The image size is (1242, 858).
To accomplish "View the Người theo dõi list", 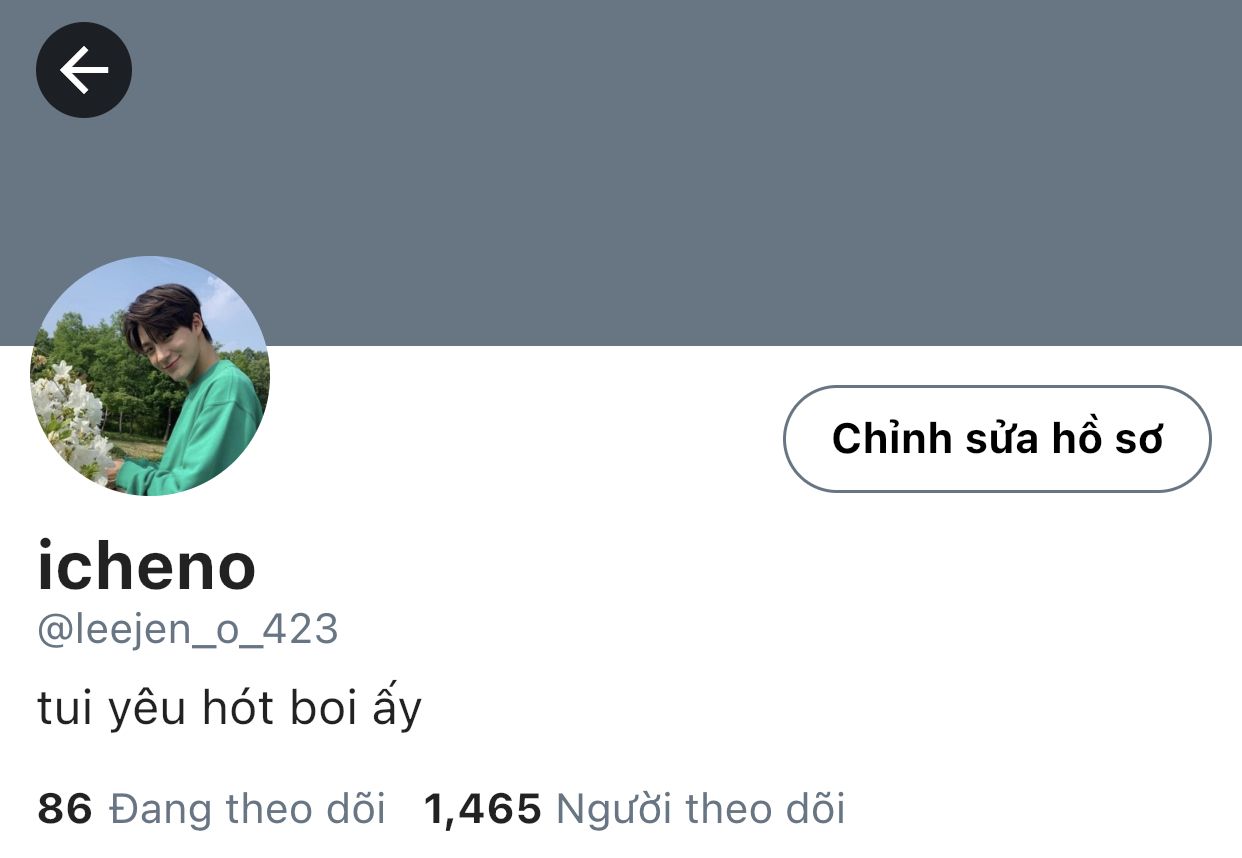I will click(x=700, y=808).
